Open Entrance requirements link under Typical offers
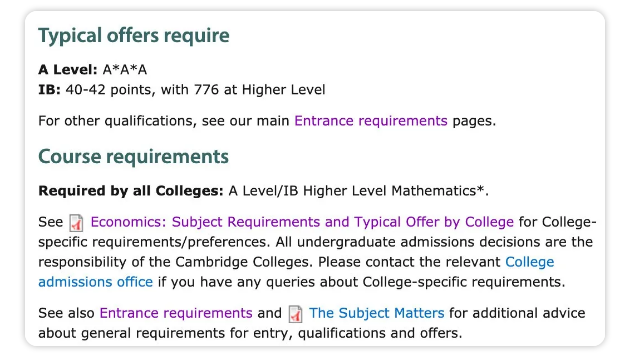Screen dimensions: 632x361 371,121
